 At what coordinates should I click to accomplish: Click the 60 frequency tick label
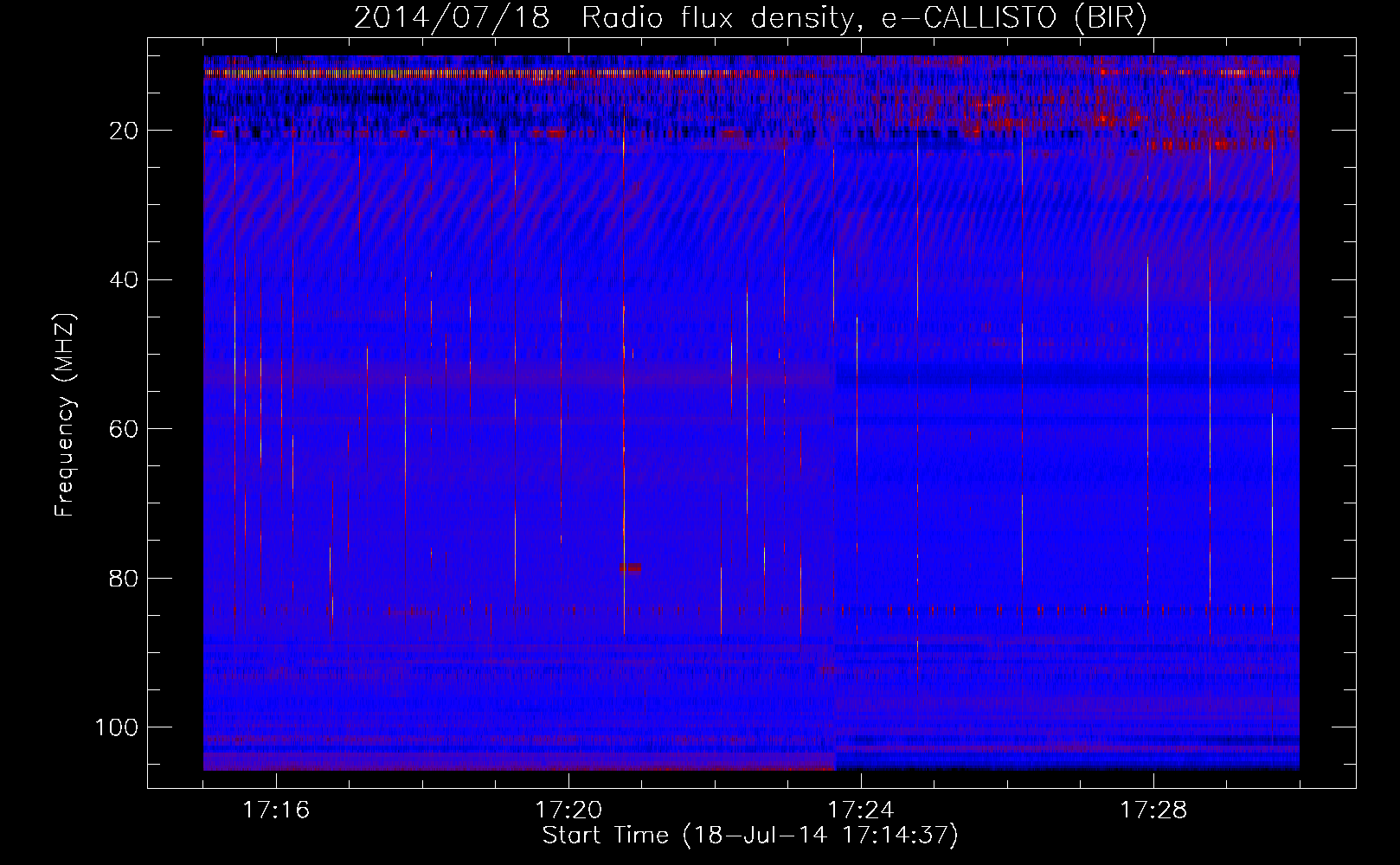click(x=125, y=429)
